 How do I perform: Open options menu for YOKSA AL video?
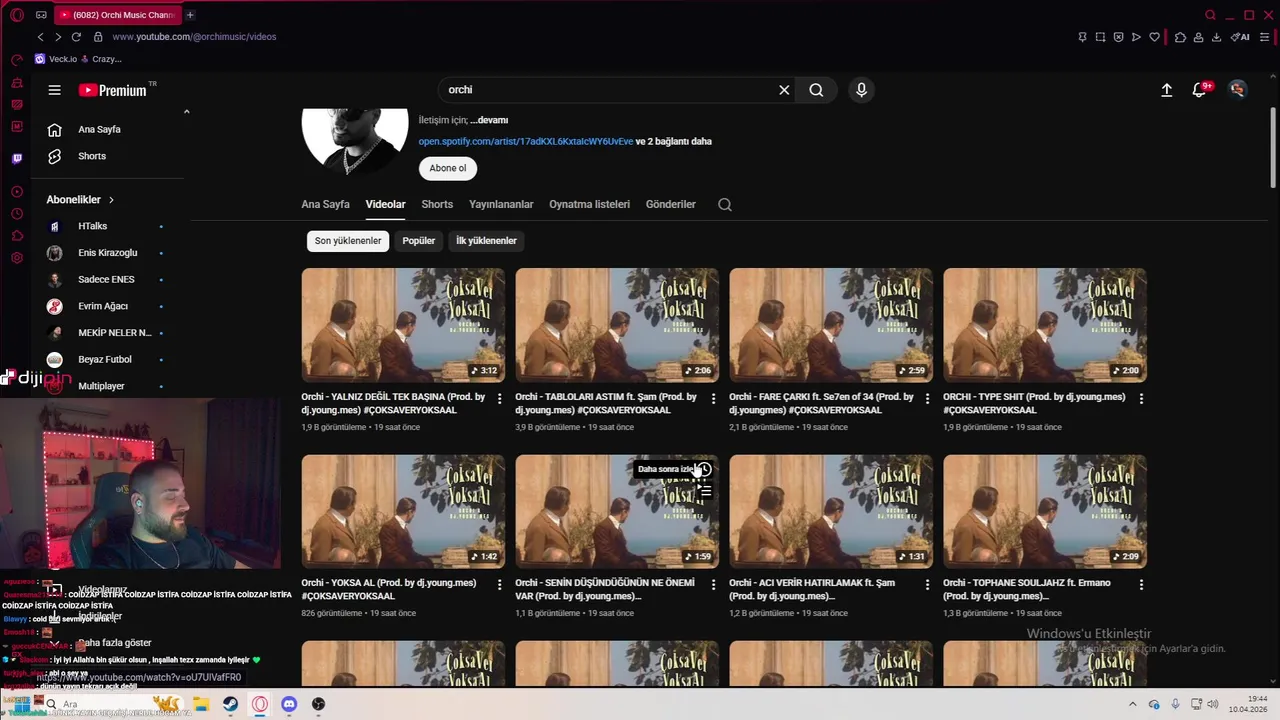499,585
